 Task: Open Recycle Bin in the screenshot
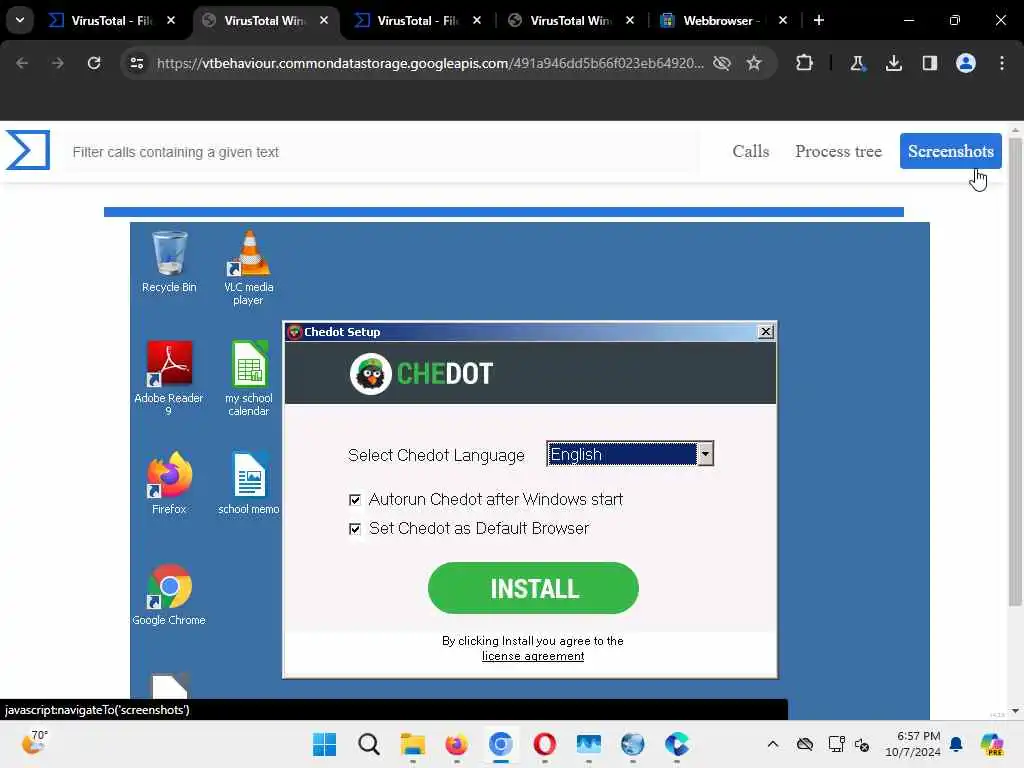(x=169, y=261)
